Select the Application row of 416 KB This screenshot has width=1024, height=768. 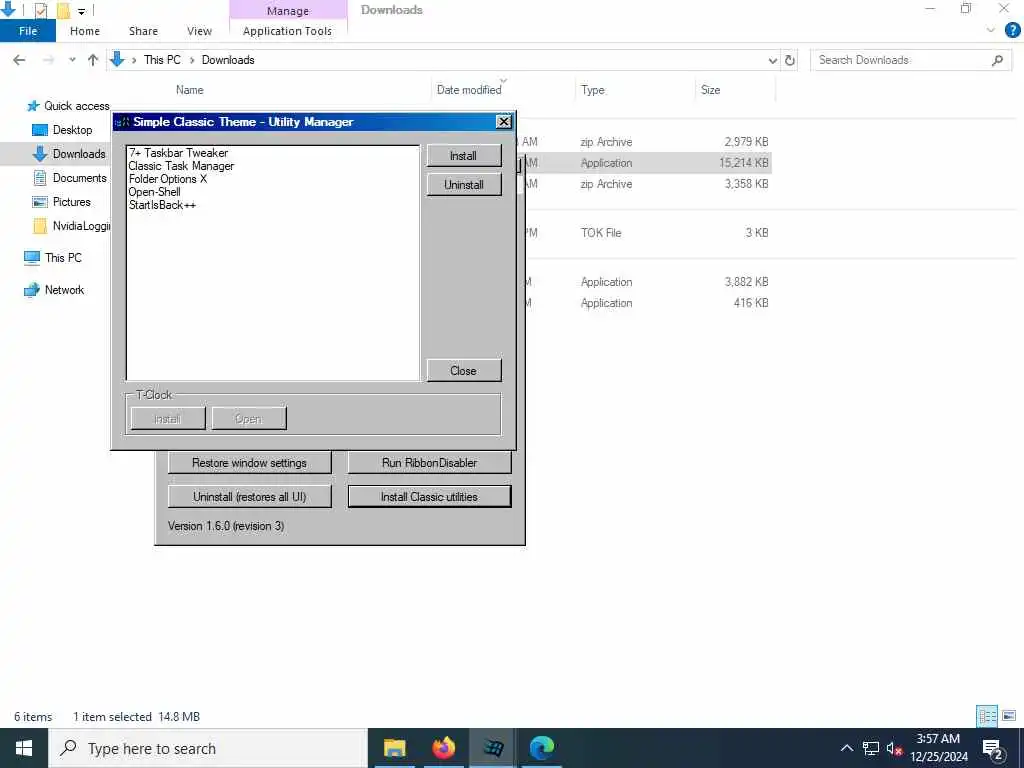(x=647, y=303)
